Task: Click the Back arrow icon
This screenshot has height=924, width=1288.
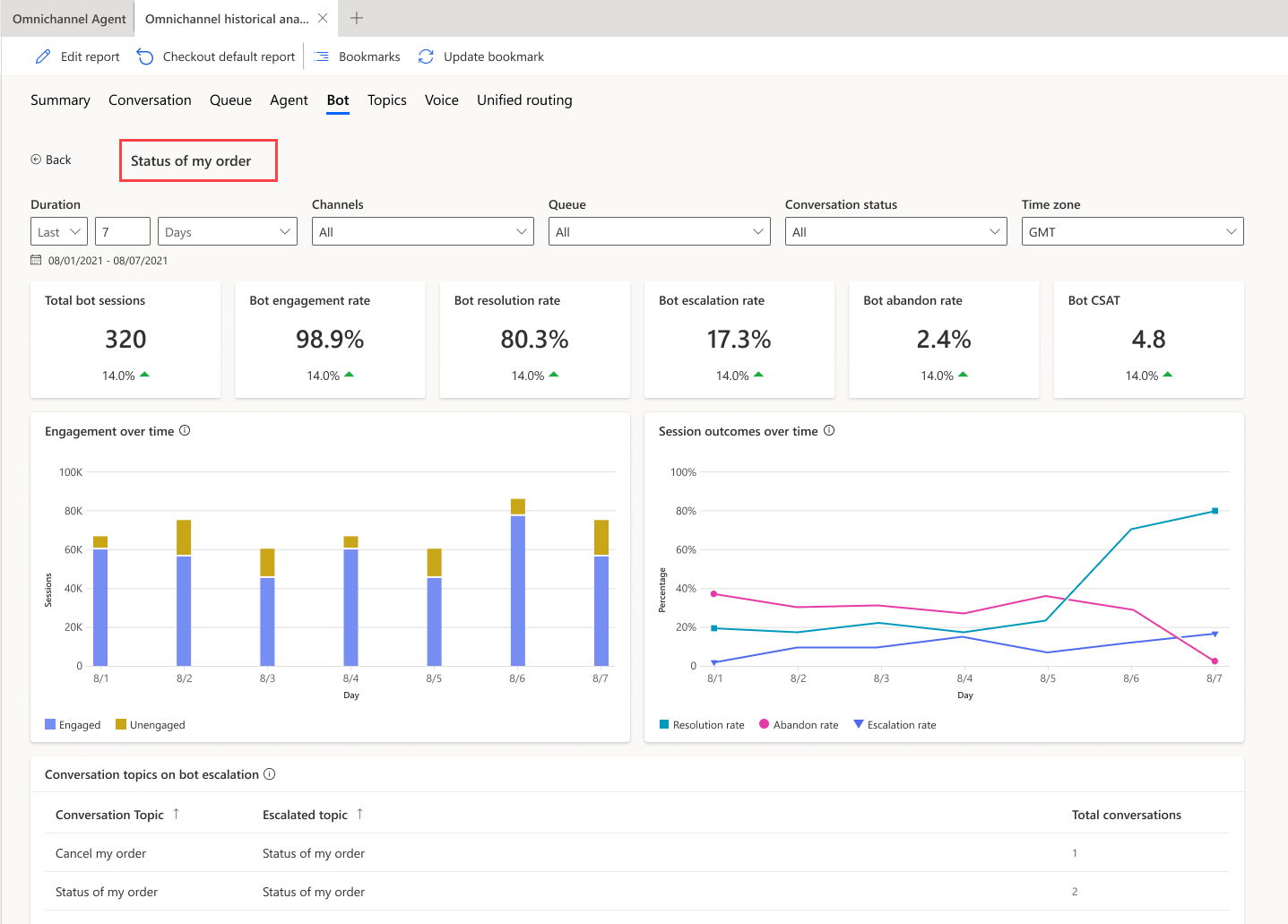Action: coord(36,160)
